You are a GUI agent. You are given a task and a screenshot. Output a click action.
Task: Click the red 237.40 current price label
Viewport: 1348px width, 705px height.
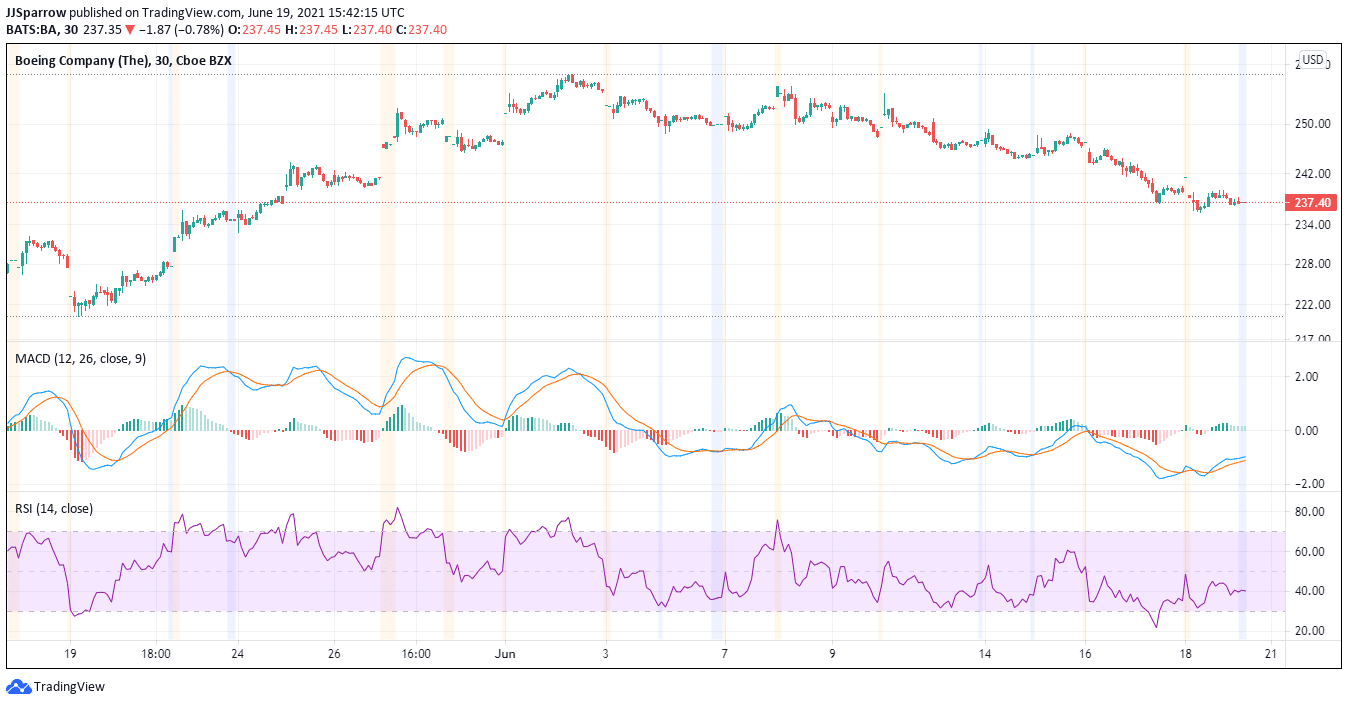pyautogui.click(x=1312, y=202)
